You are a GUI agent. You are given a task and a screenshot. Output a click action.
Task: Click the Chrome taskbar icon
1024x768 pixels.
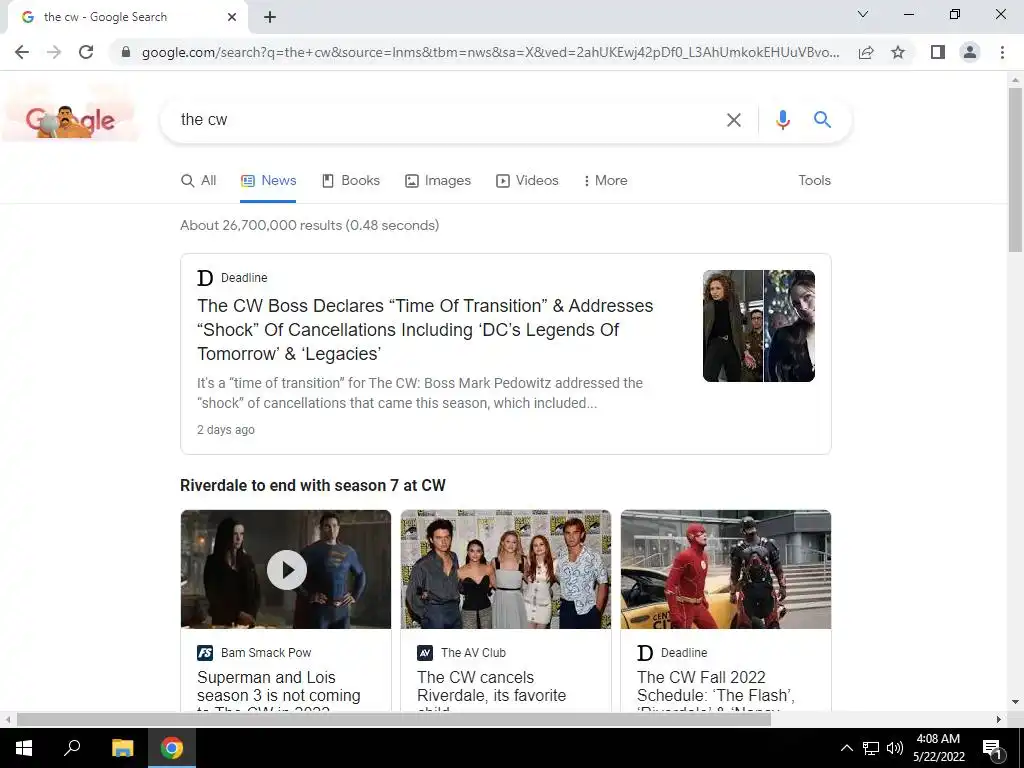click(172, 748)
